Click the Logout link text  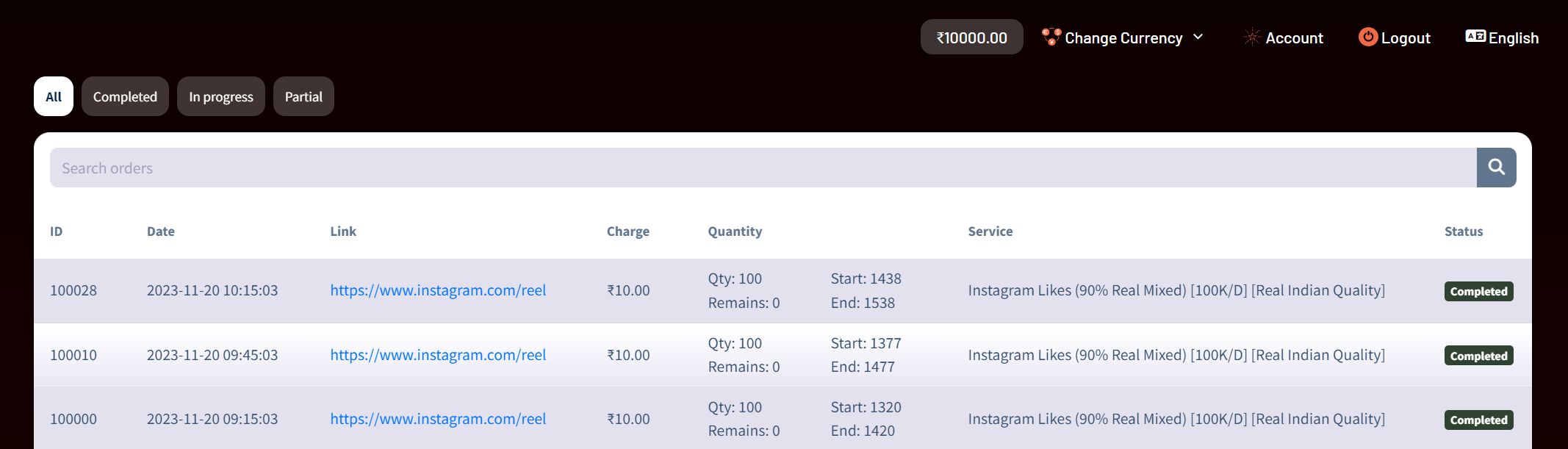pos(1406,37)
